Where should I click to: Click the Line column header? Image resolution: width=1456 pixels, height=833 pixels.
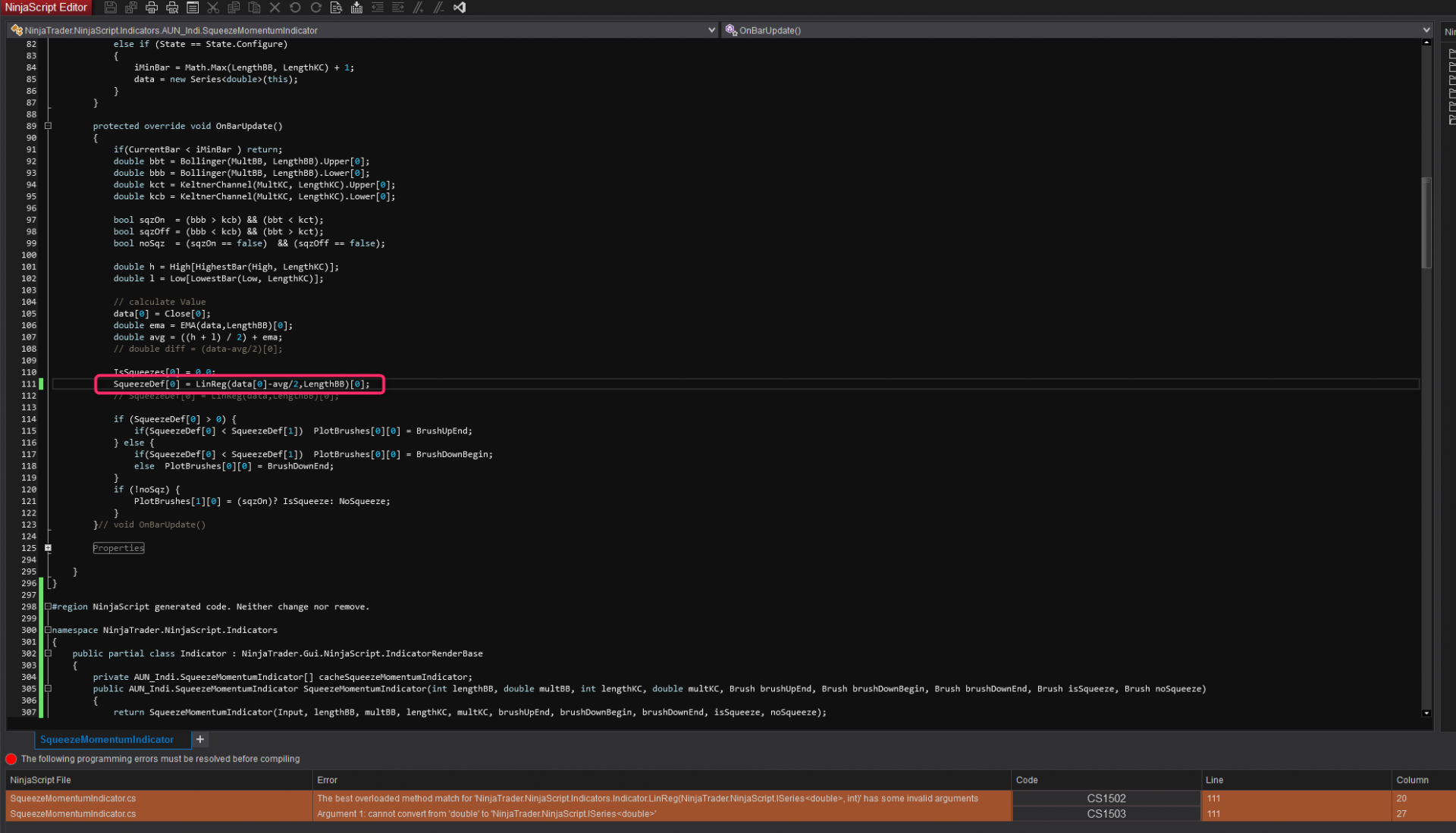[1214, 780]
